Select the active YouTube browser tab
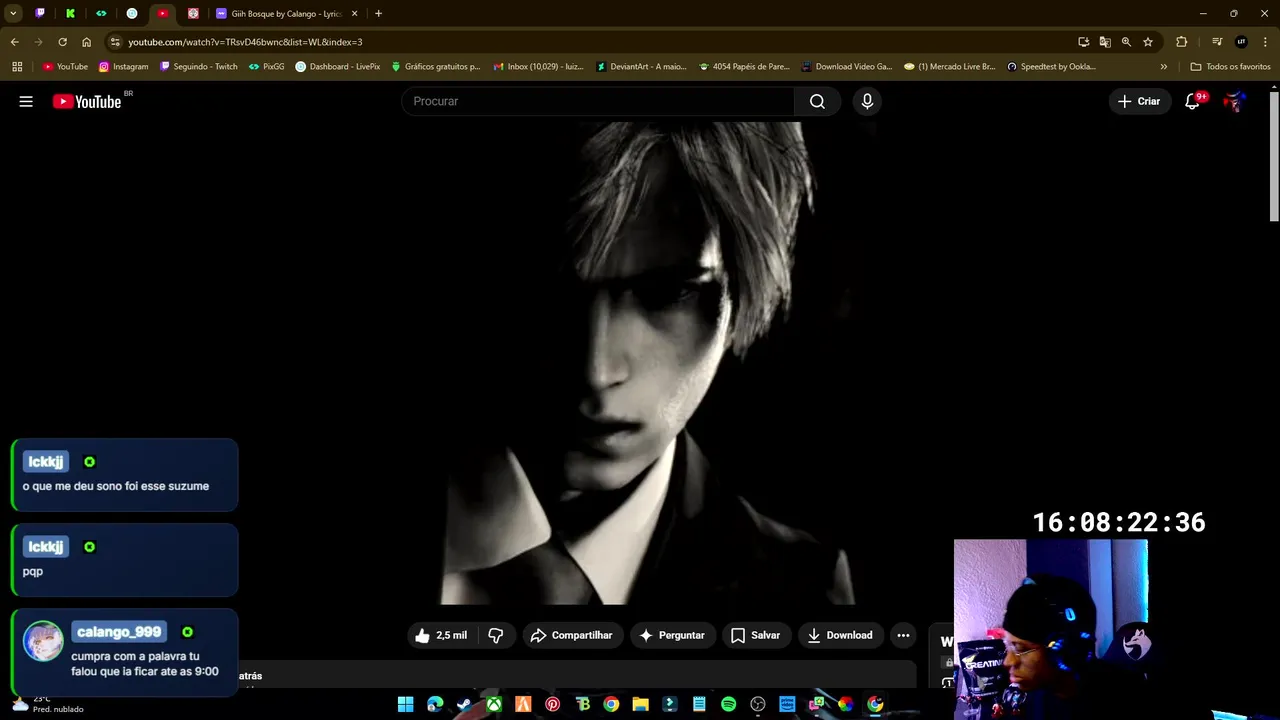Viewport: 1280px width, 720px height. point(162,14)
